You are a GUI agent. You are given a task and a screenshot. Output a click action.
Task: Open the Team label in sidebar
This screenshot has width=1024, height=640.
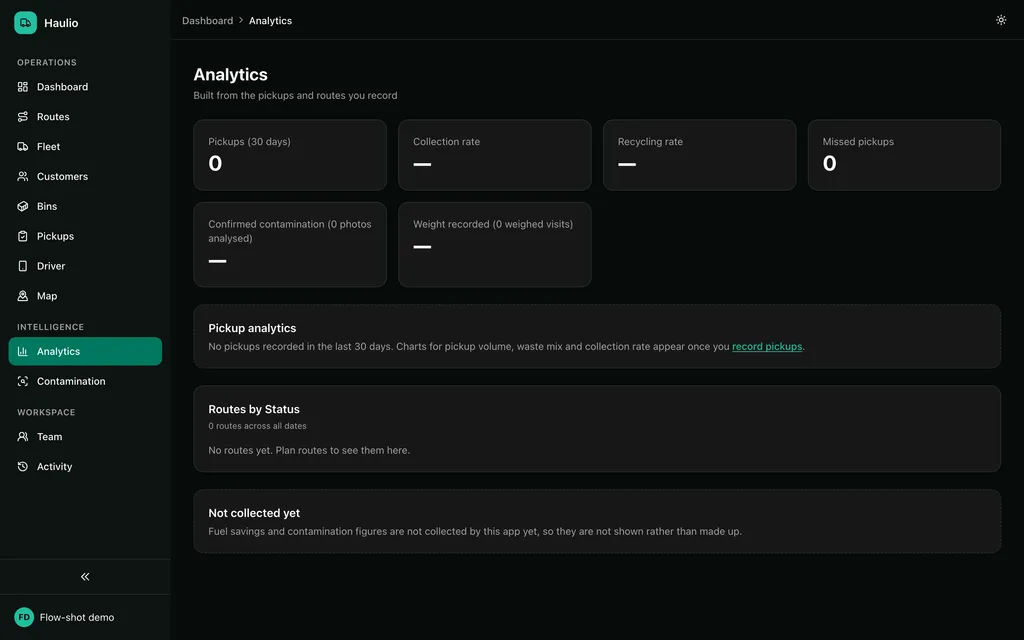point(50,437)
